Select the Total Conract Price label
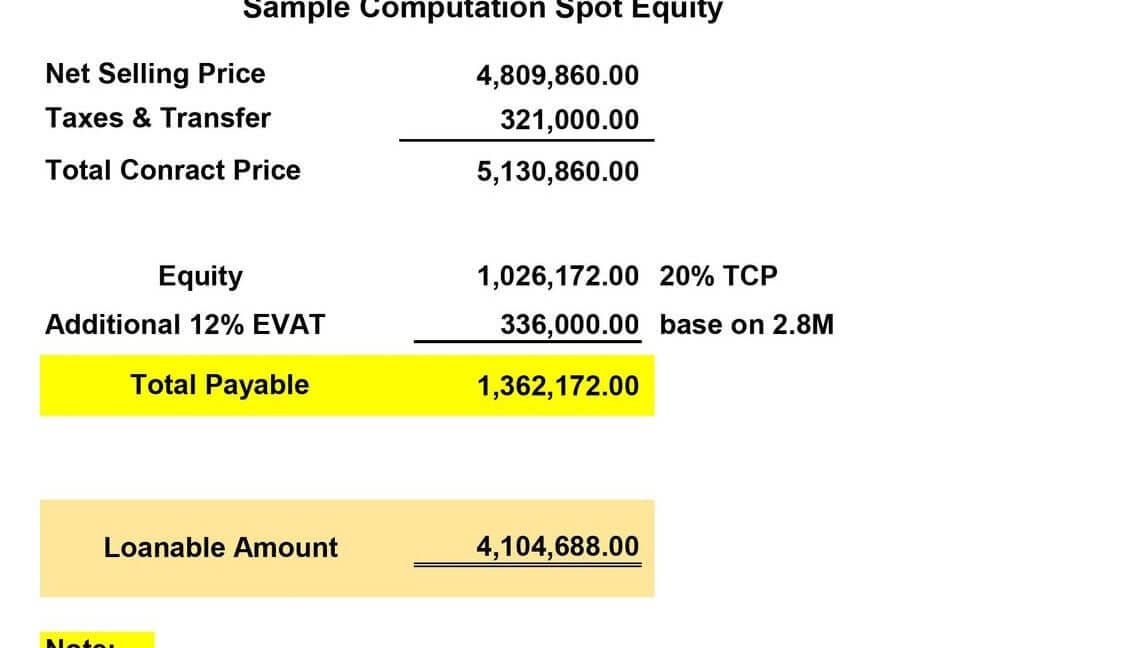The image size is (1131, 648). pos(172,170)
